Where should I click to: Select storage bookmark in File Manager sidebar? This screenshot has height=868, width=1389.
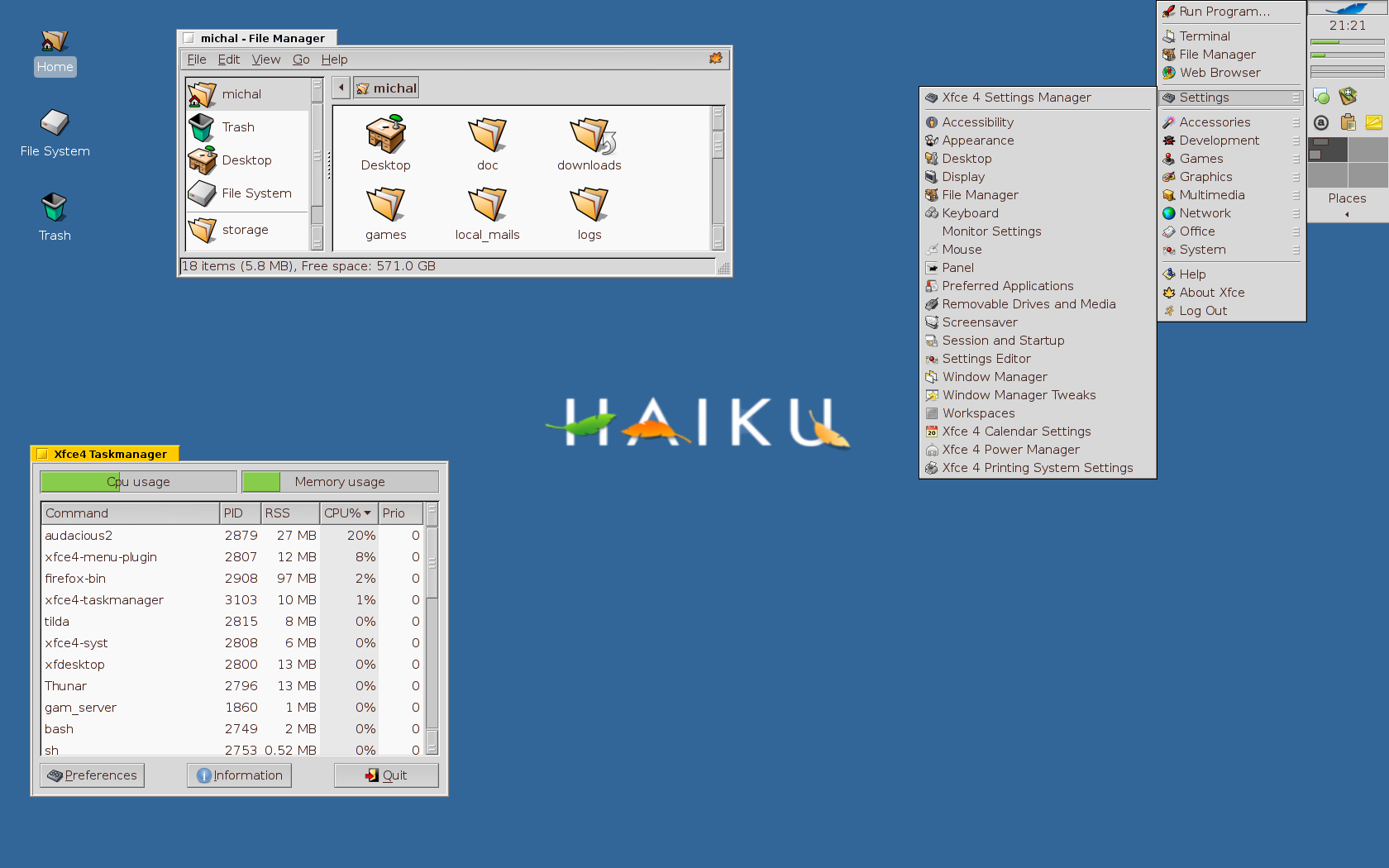[248, 230]
